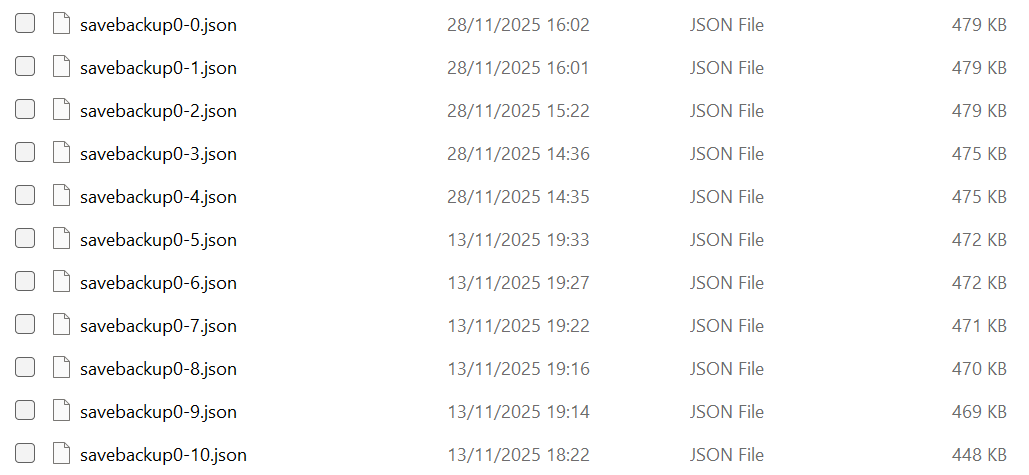Check the box next to savebackup0-6.json
Viewport: 1029px width, 475px height.
(x=25, y=283)
